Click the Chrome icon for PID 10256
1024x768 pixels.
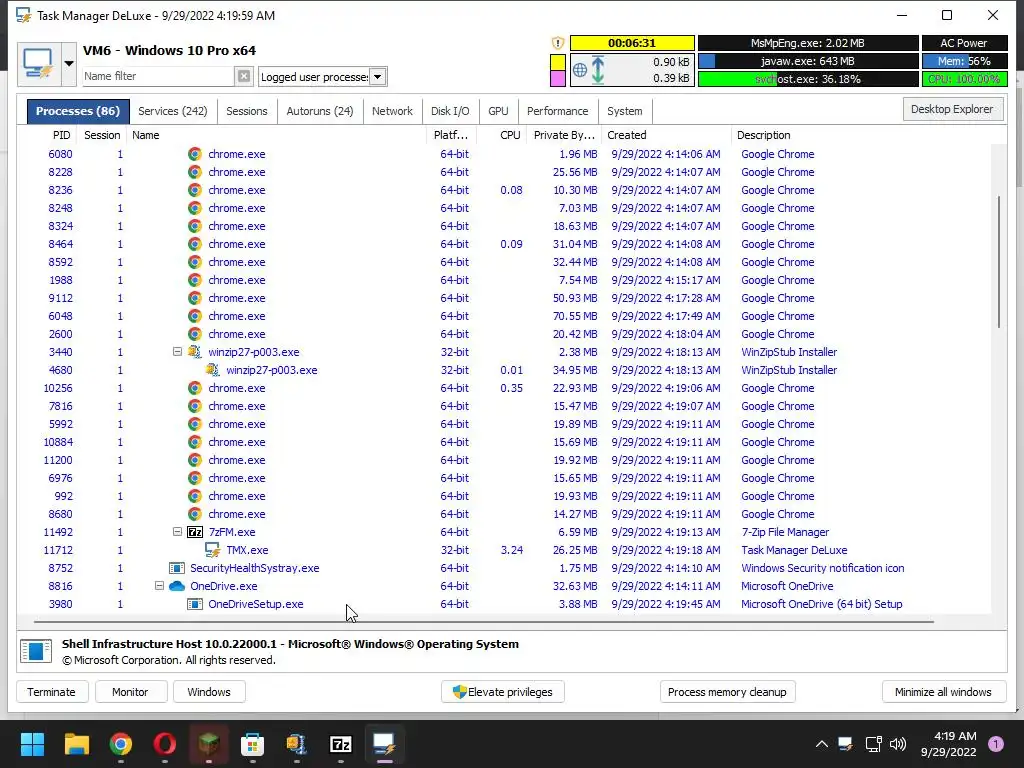tap(195, 388)
